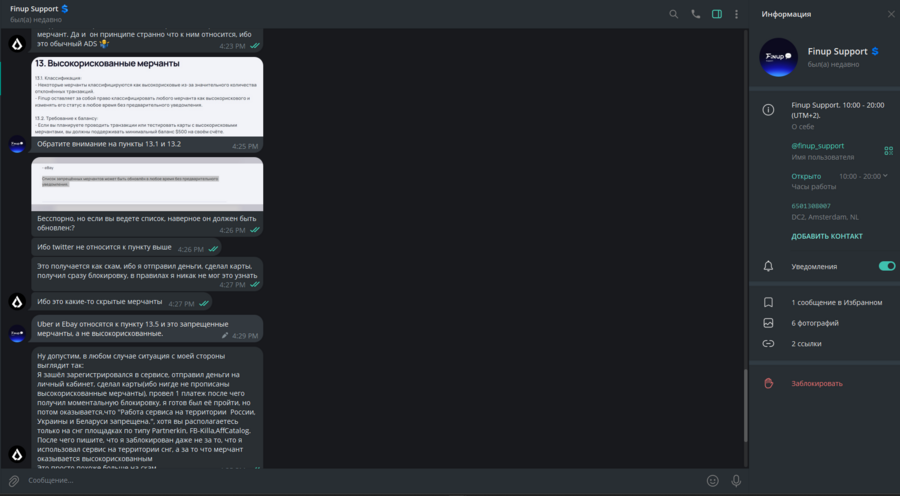This screenshot has height=496, width=900.
Task: Click the chat scrollbar thumb
Action: point(746,405)
